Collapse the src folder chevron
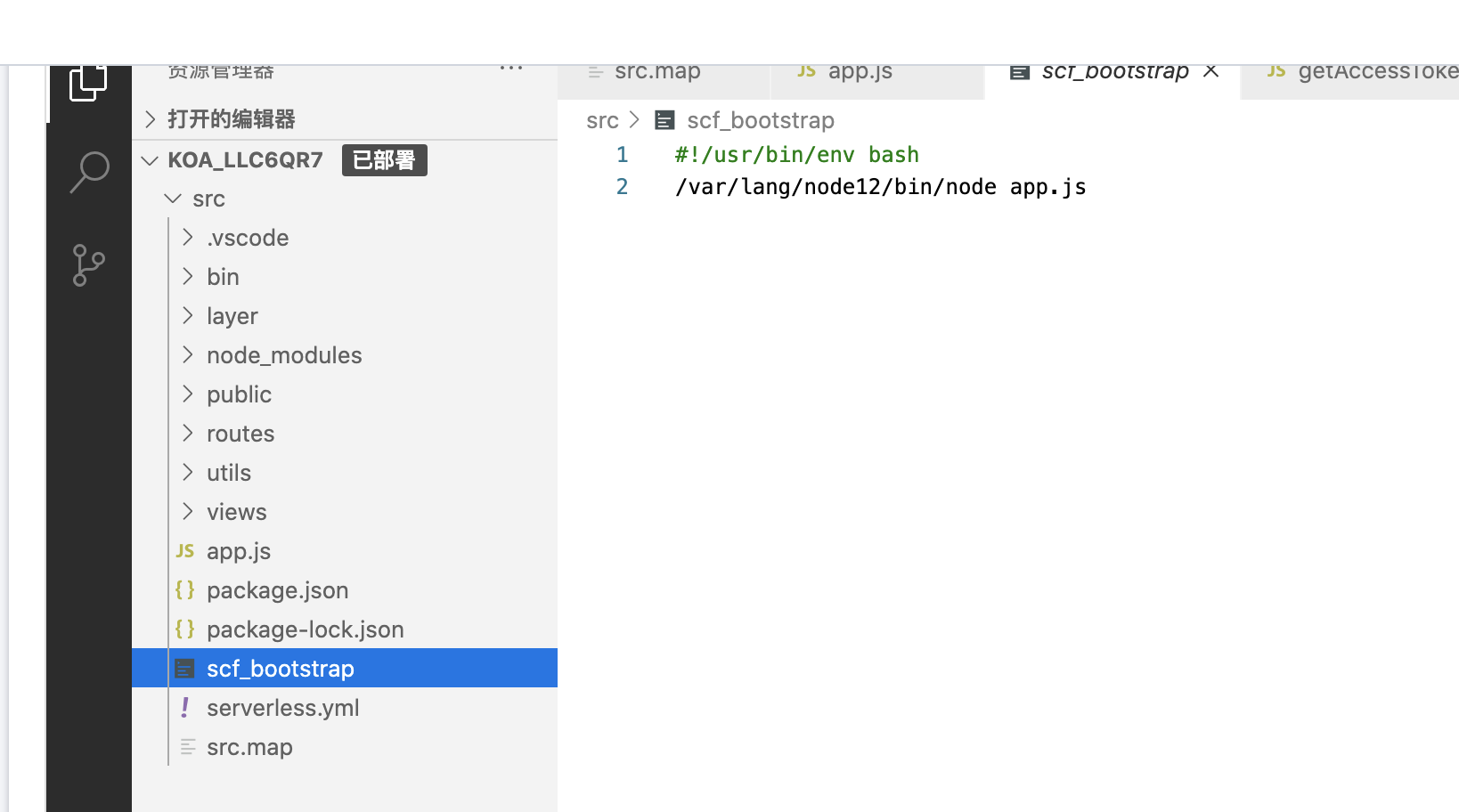 coord(173,199)
